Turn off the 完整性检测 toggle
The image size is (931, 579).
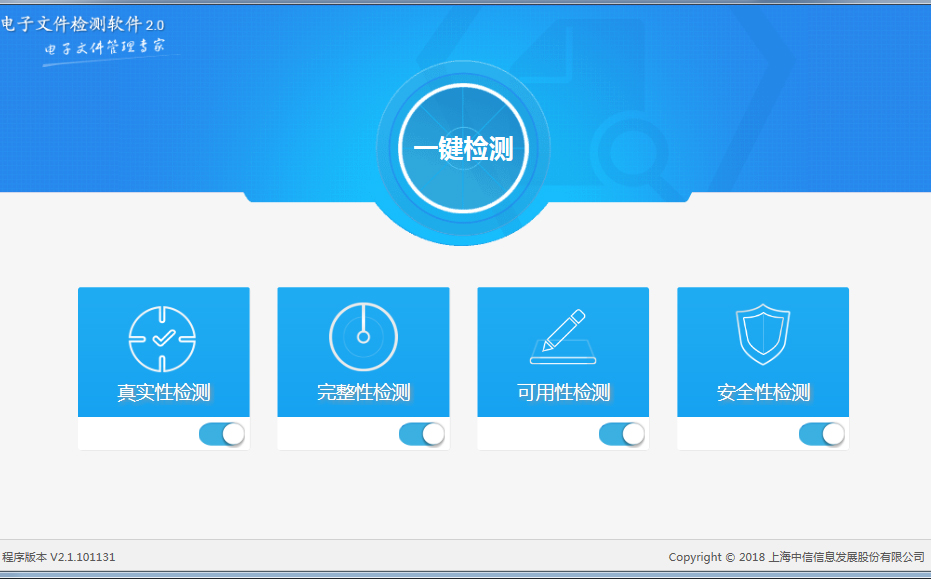point(422,434)
